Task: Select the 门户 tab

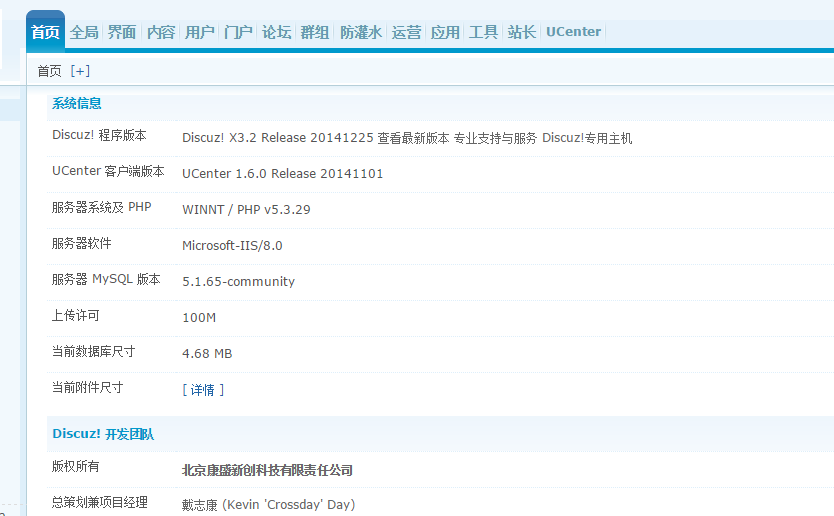Action: pos(238,32)
